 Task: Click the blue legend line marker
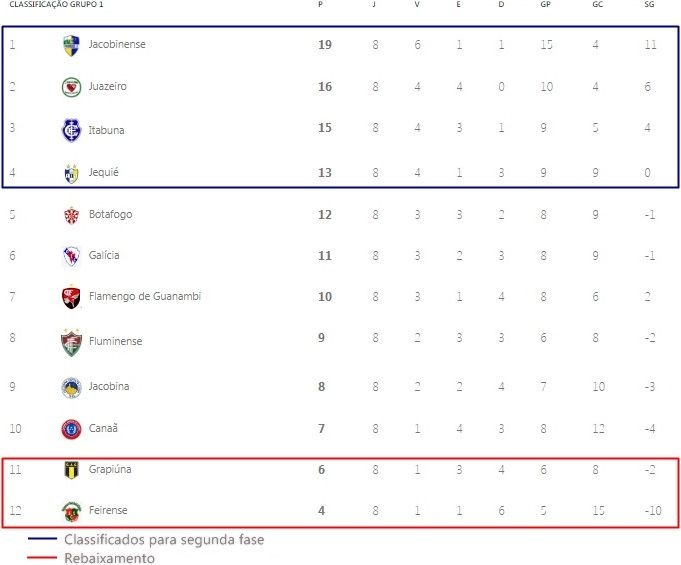[42, 539]
